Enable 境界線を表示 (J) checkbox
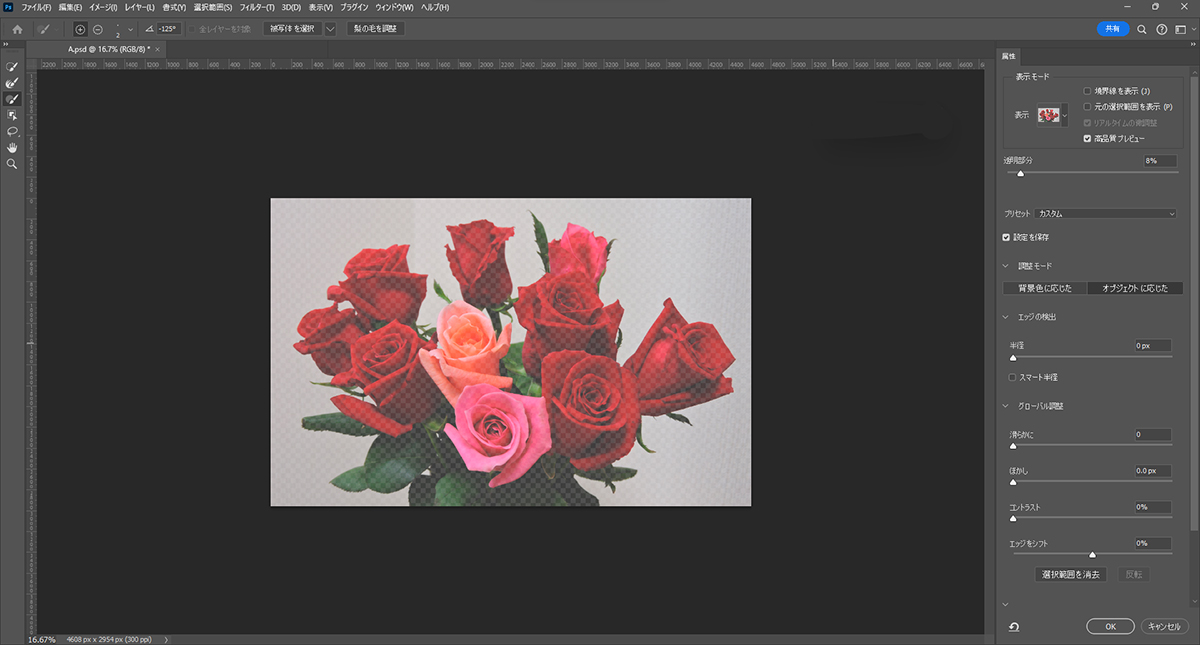Screen dimensions: 1200x645 (x=1087, y=91)
